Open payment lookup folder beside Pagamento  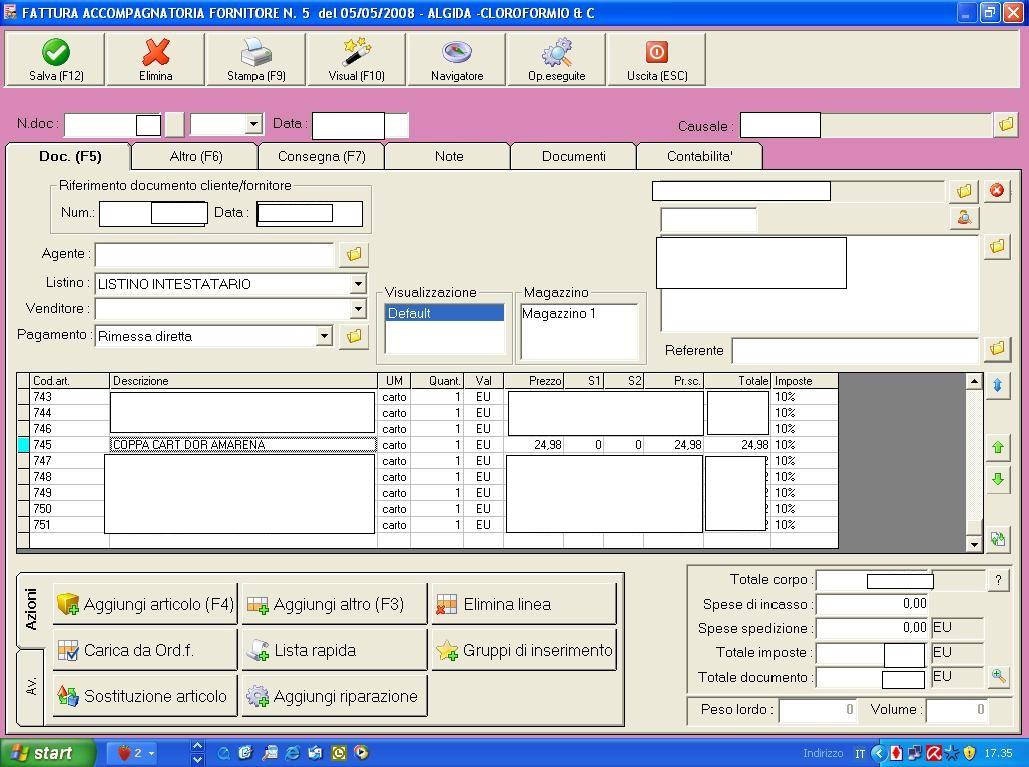point(354,337)
